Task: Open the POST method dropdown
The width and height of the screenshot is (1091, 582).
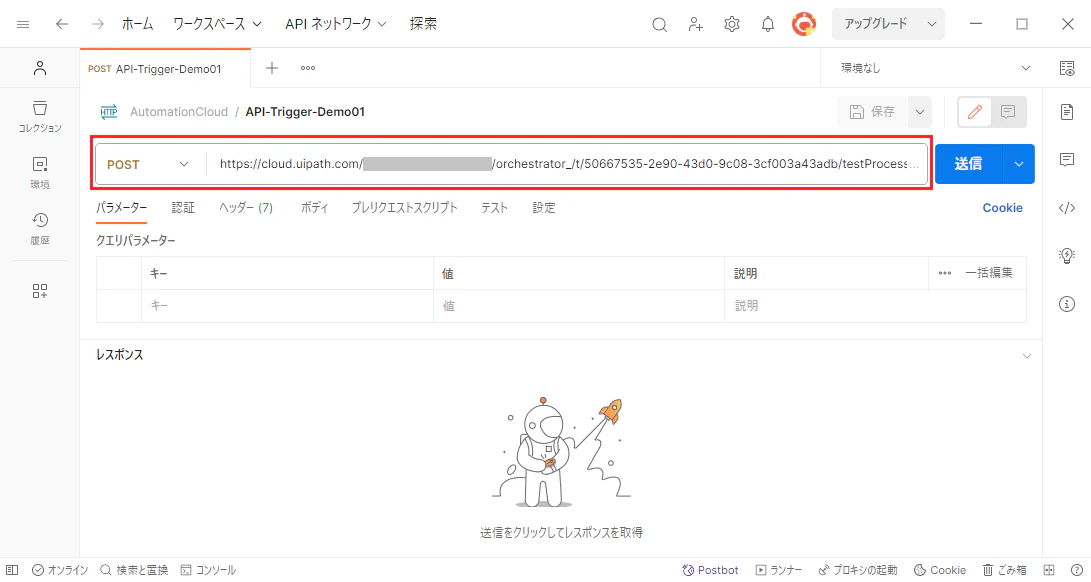Action: pos(148,164)
